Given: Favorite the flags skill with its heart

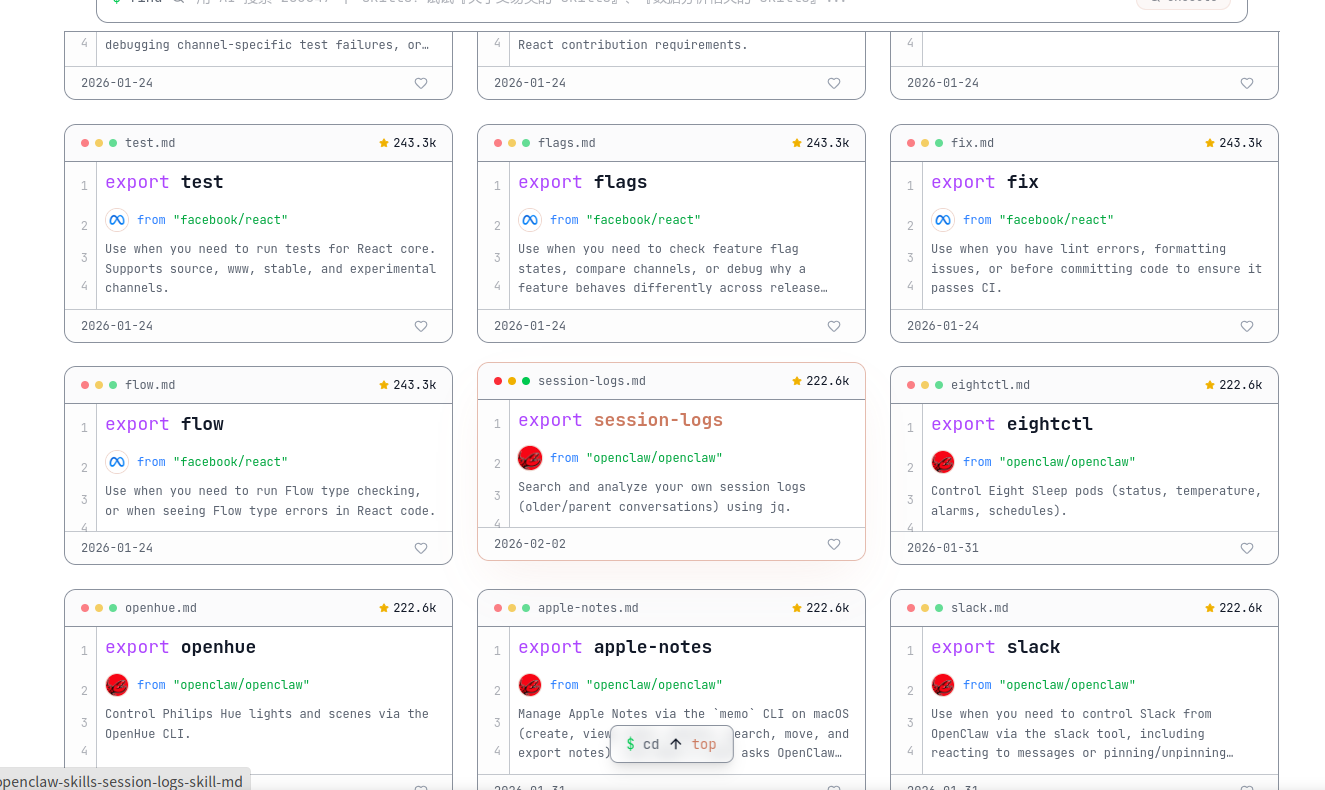Looking at the screenshot, I should coord(834,326).
